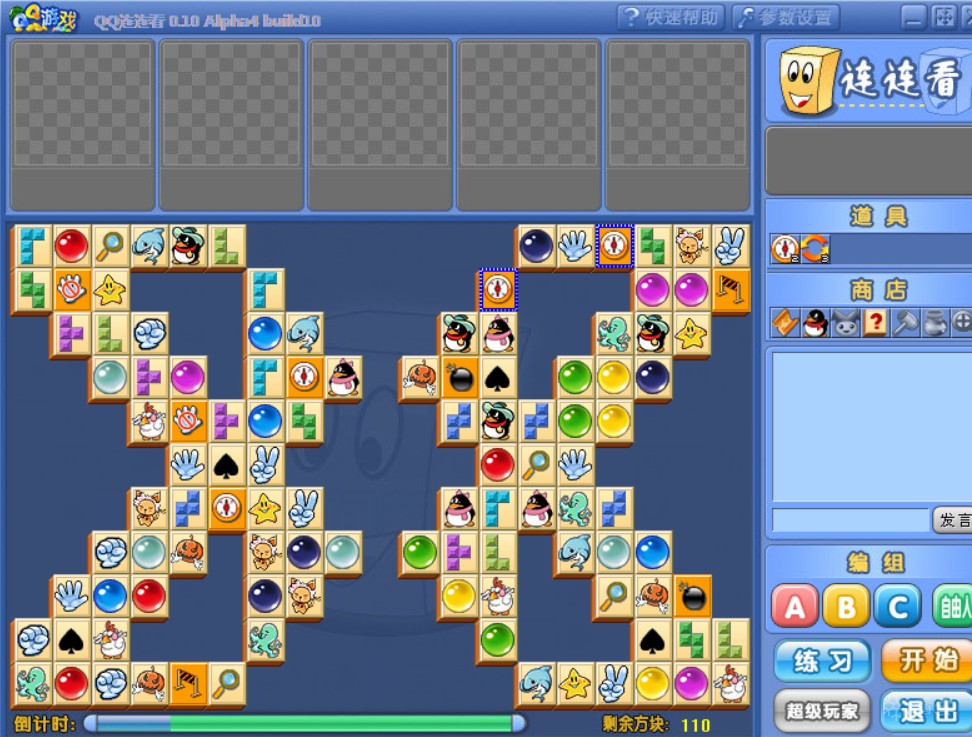Select the grey rabbit item in the shop
This screenshot has height=737, width=972.
point(844,322)
